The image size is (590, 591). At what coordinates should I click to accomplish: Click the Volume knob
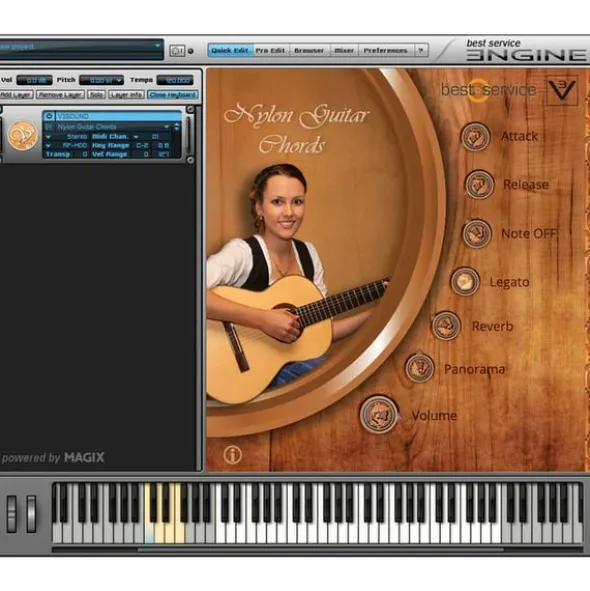tap(379, 415)
